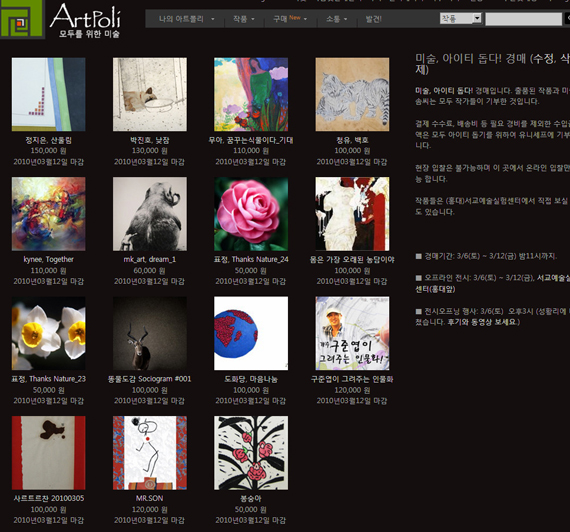Viewport: 570px width, 532px height.
Task: Click the ArtPoli green square logo
Action: 22,19
